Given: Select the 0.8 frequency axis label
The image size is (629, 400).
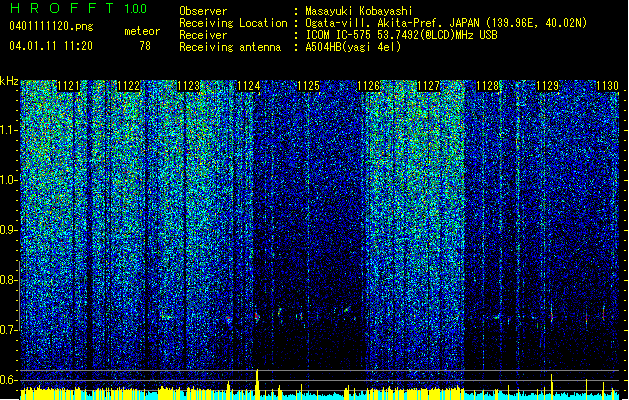Looking at the screenshot, I should click(x=9, y=280).
